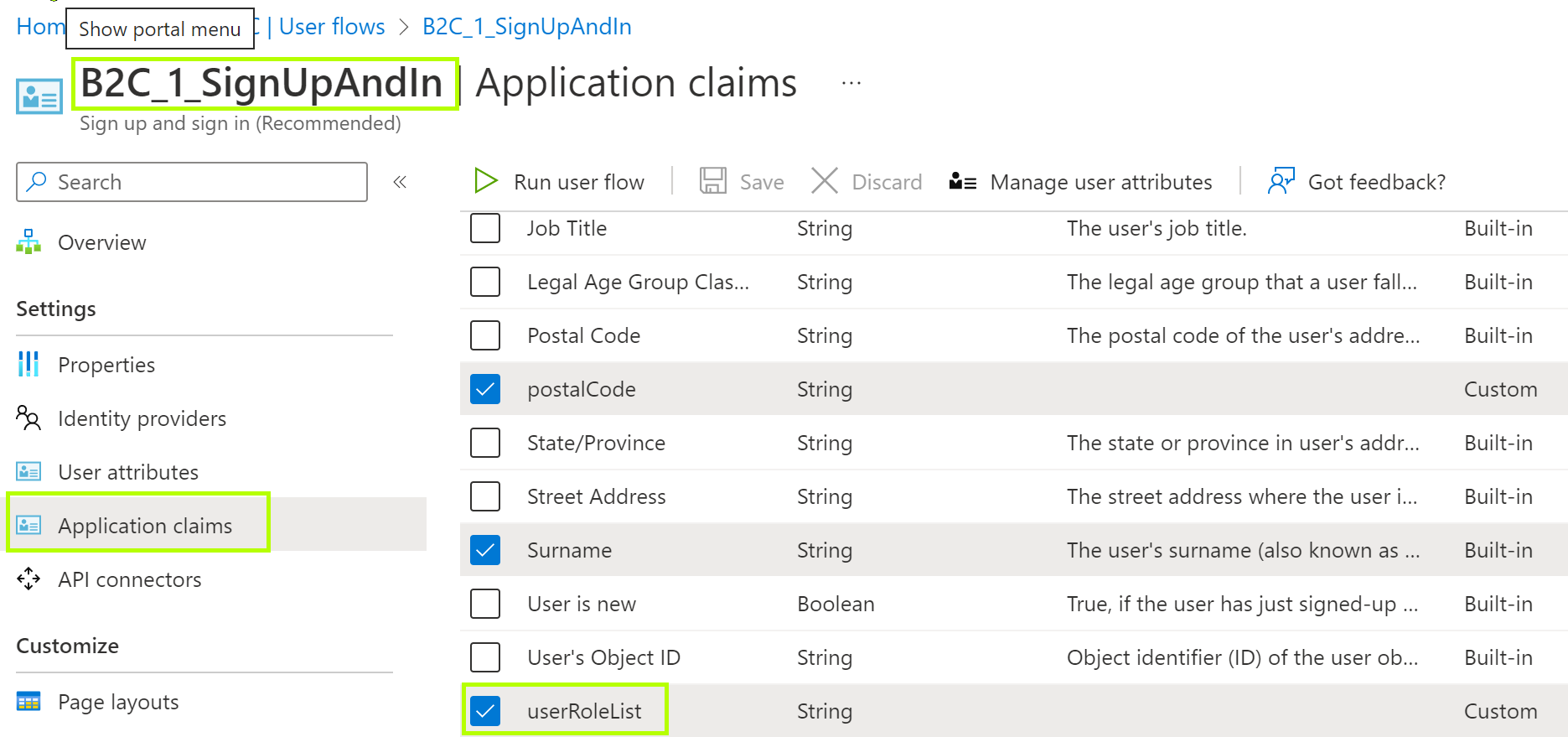Screen dimensions: 1568x737
Task: Uncheck the Surname claim checkbox
Action: 485,550
